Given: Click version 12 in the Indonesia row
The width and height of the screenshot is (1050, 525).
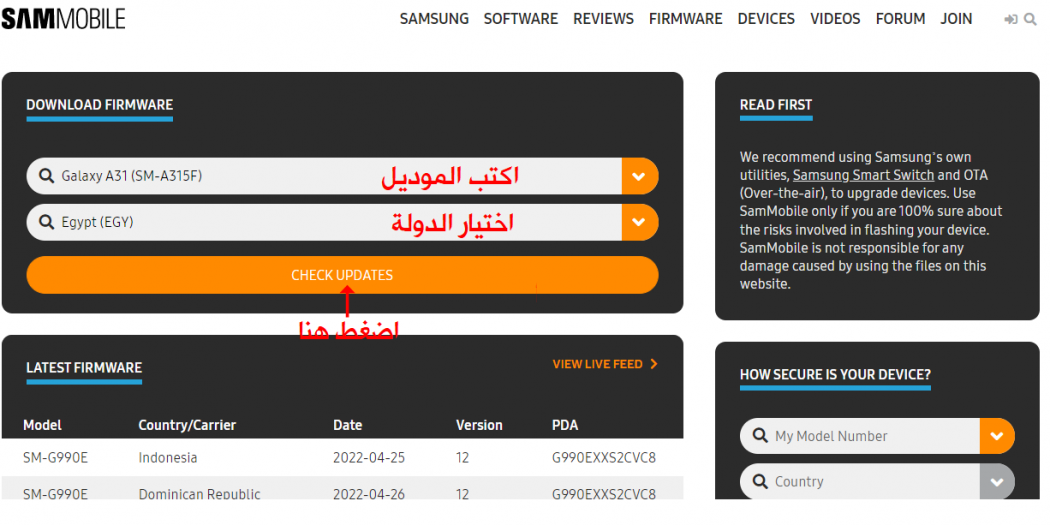Looking at the screenshot, I should (x=463, y=458).
